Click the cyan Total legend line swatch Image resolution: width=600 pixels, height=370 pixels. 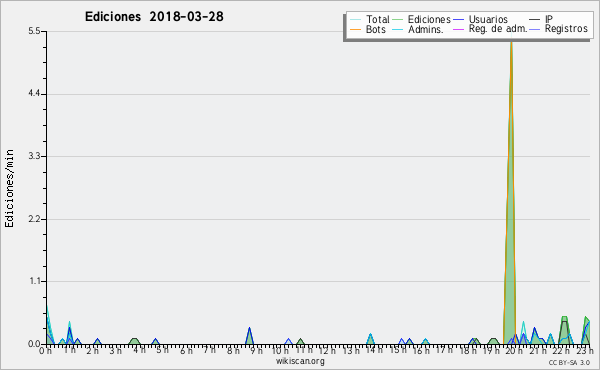pos(355,20)
